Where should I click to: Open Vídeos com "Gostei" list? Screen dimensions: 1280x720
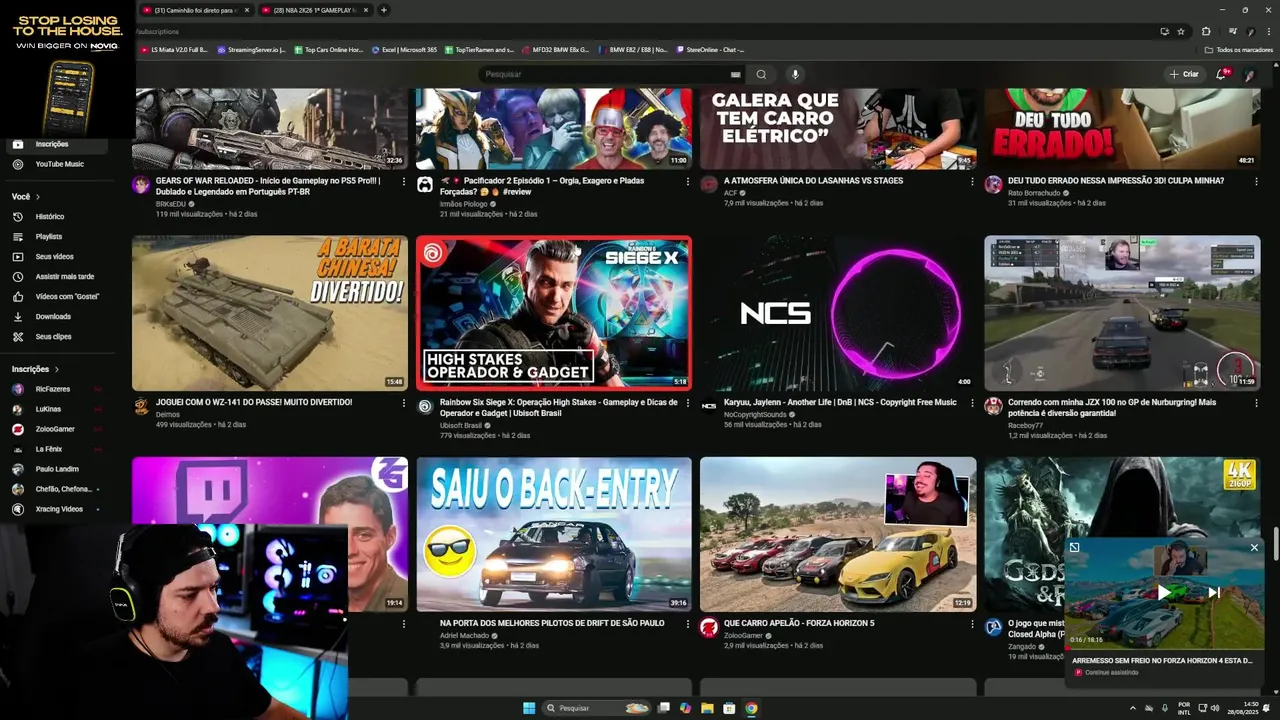click(x=67, y=297)
